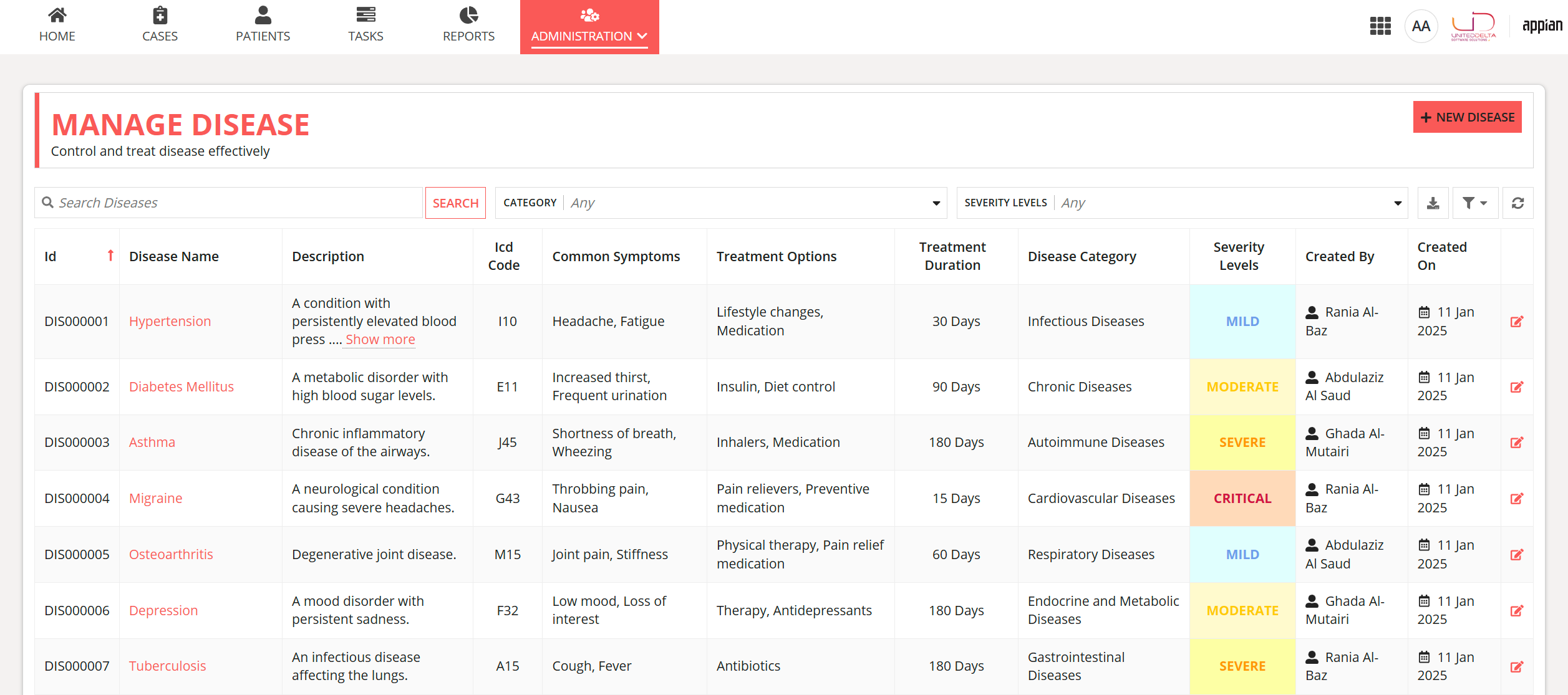
Task: Click the New Disease button
Action: (x=1468, y=117)
